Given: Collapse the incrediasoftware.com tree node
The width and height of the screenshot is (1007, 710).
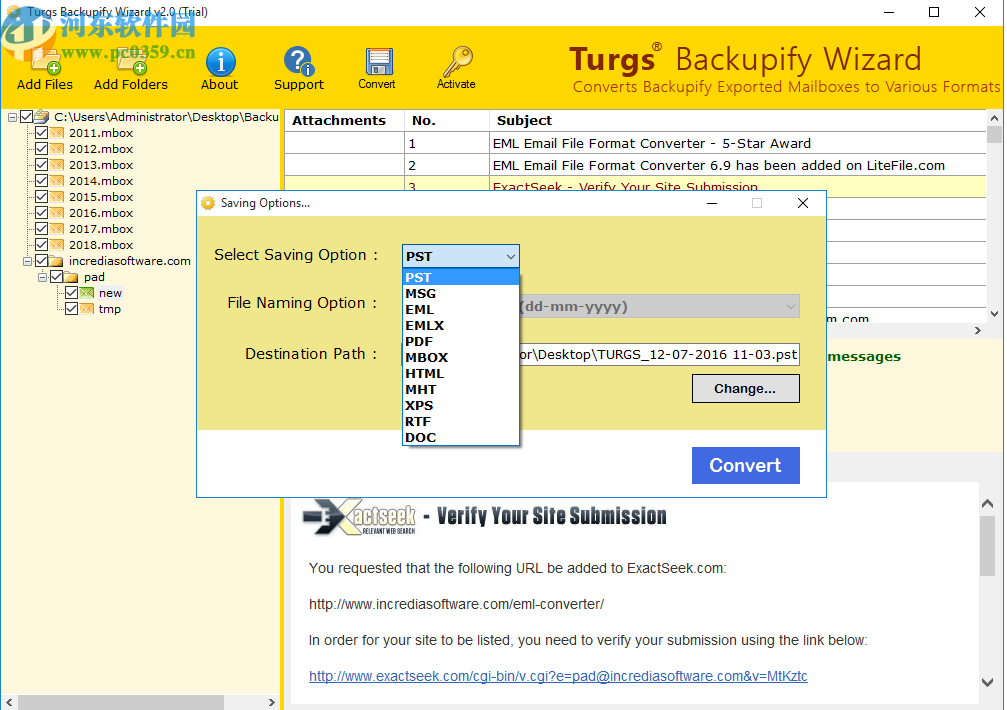Looking at the screenshot, I should tap(27, 261).
